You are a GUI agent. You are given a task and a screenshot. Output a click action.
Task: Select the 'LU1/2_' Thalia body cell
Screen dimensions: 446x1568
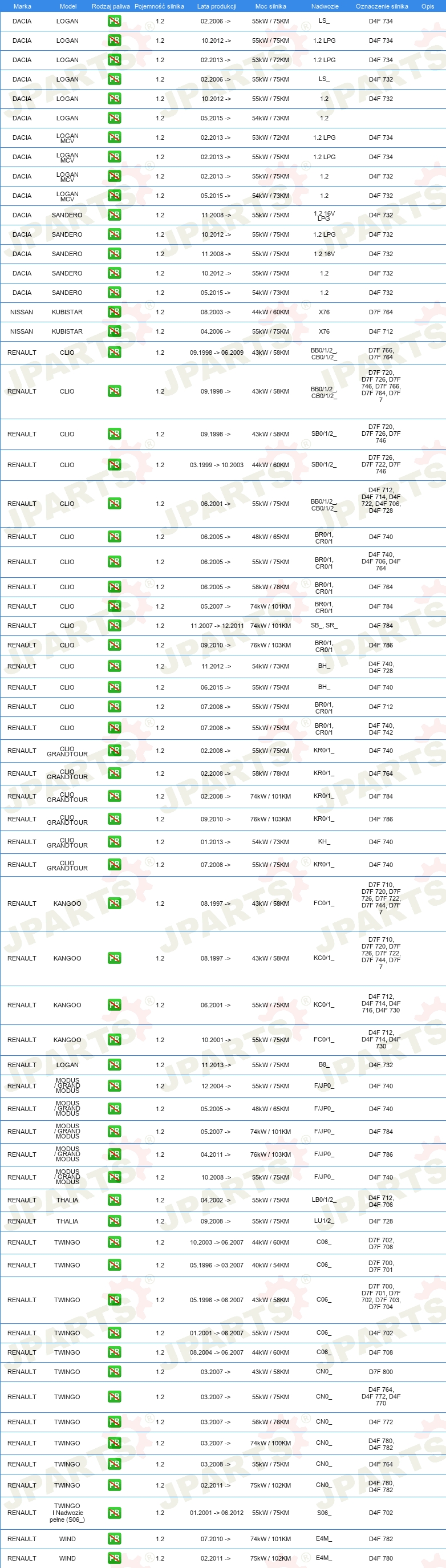point(325,1221)
